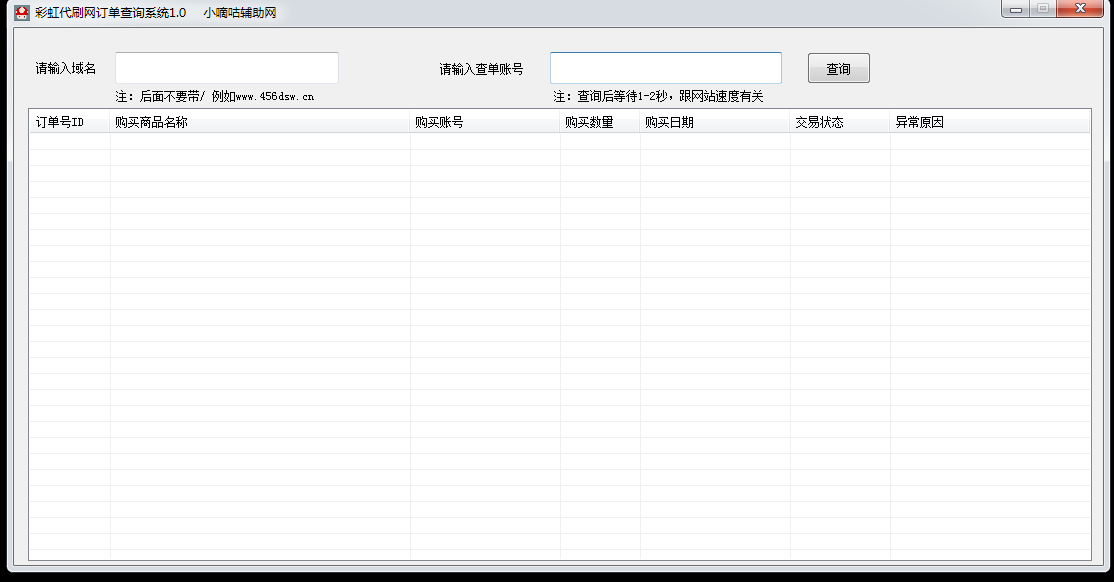Click the 请输入域名 label
This screenshot has width=1114, height=582.
click(66, 69)
